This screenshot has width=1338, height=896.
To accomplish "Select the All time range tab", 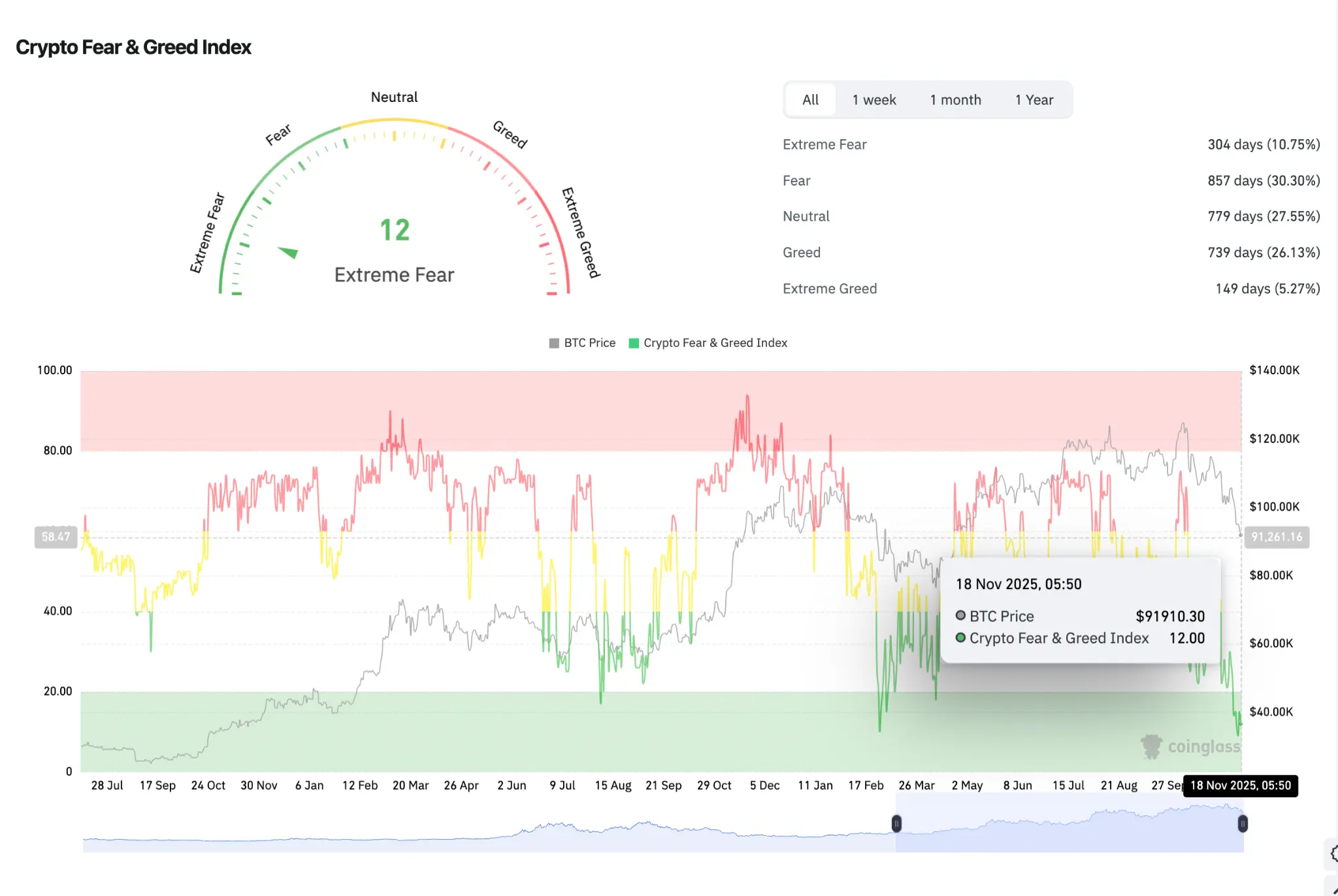I will [810, 100].
